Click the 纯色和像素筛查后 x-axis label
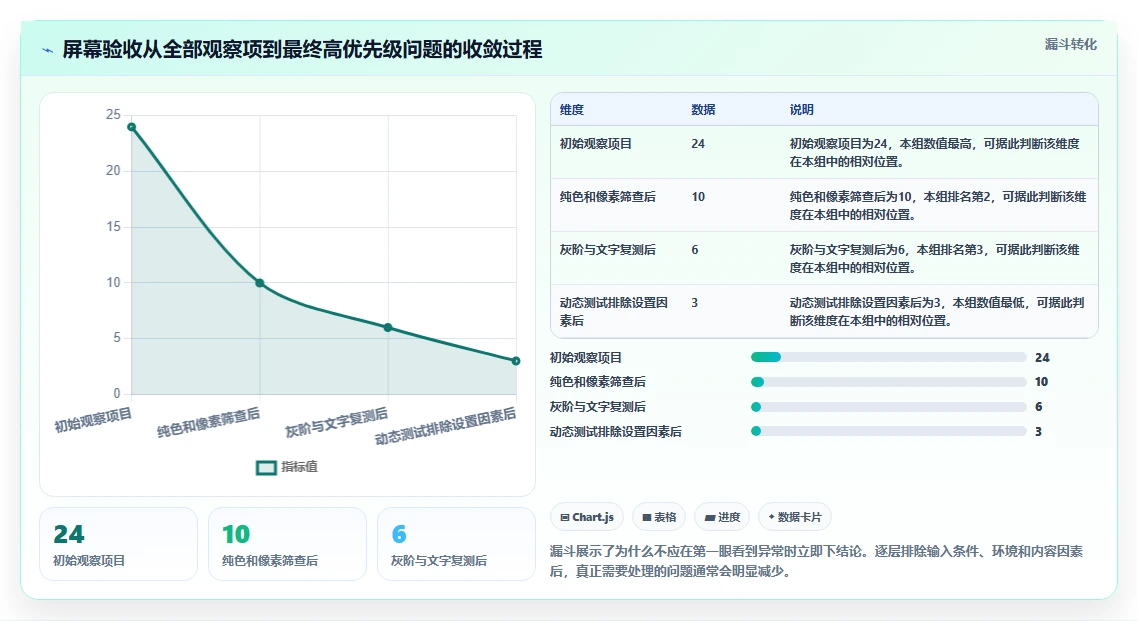 208,422
